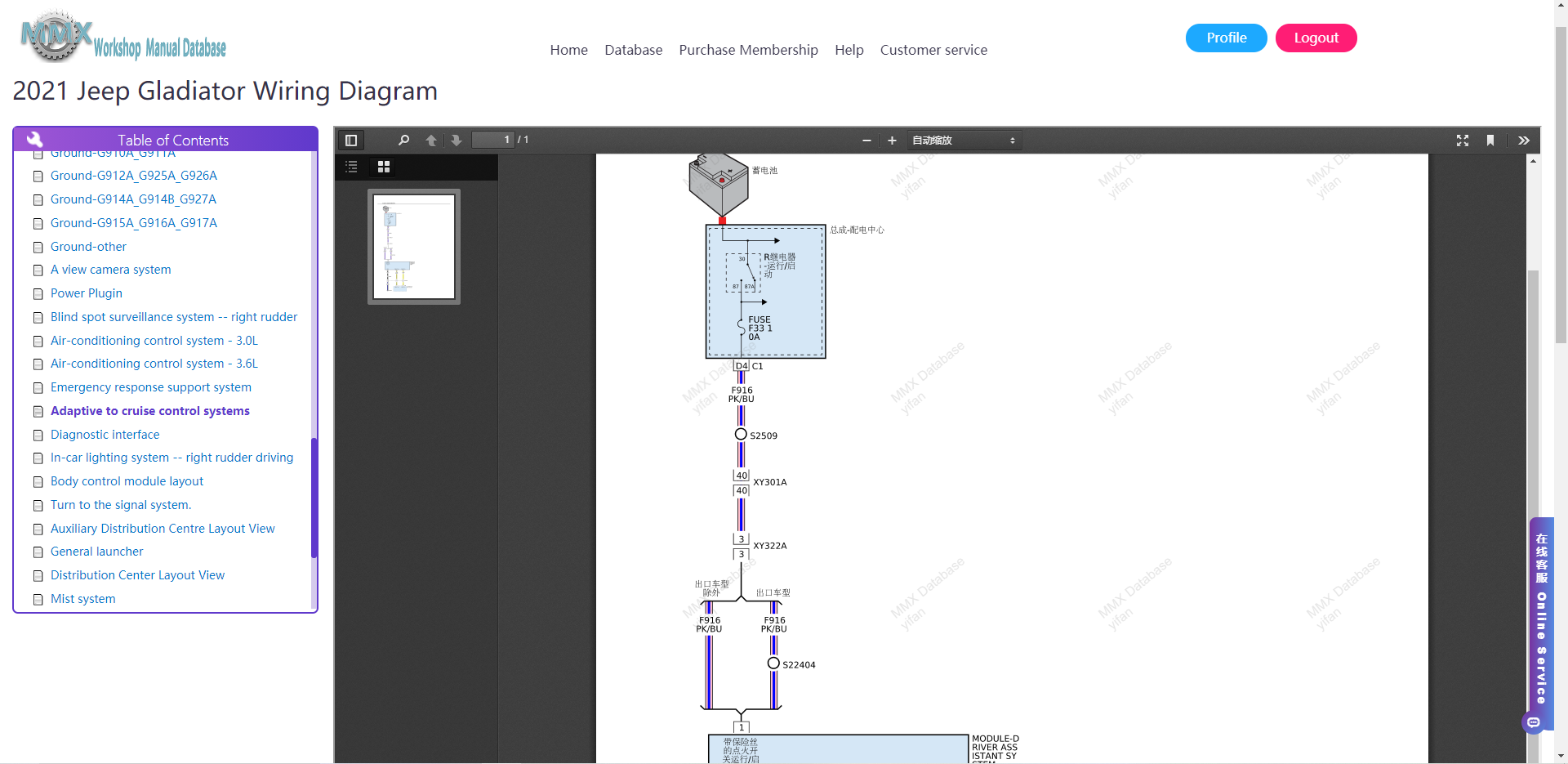Select Adaptive to cruise control systems
Image resolution: width=1568 pixels, height=764 pixels.
(150, 411)
